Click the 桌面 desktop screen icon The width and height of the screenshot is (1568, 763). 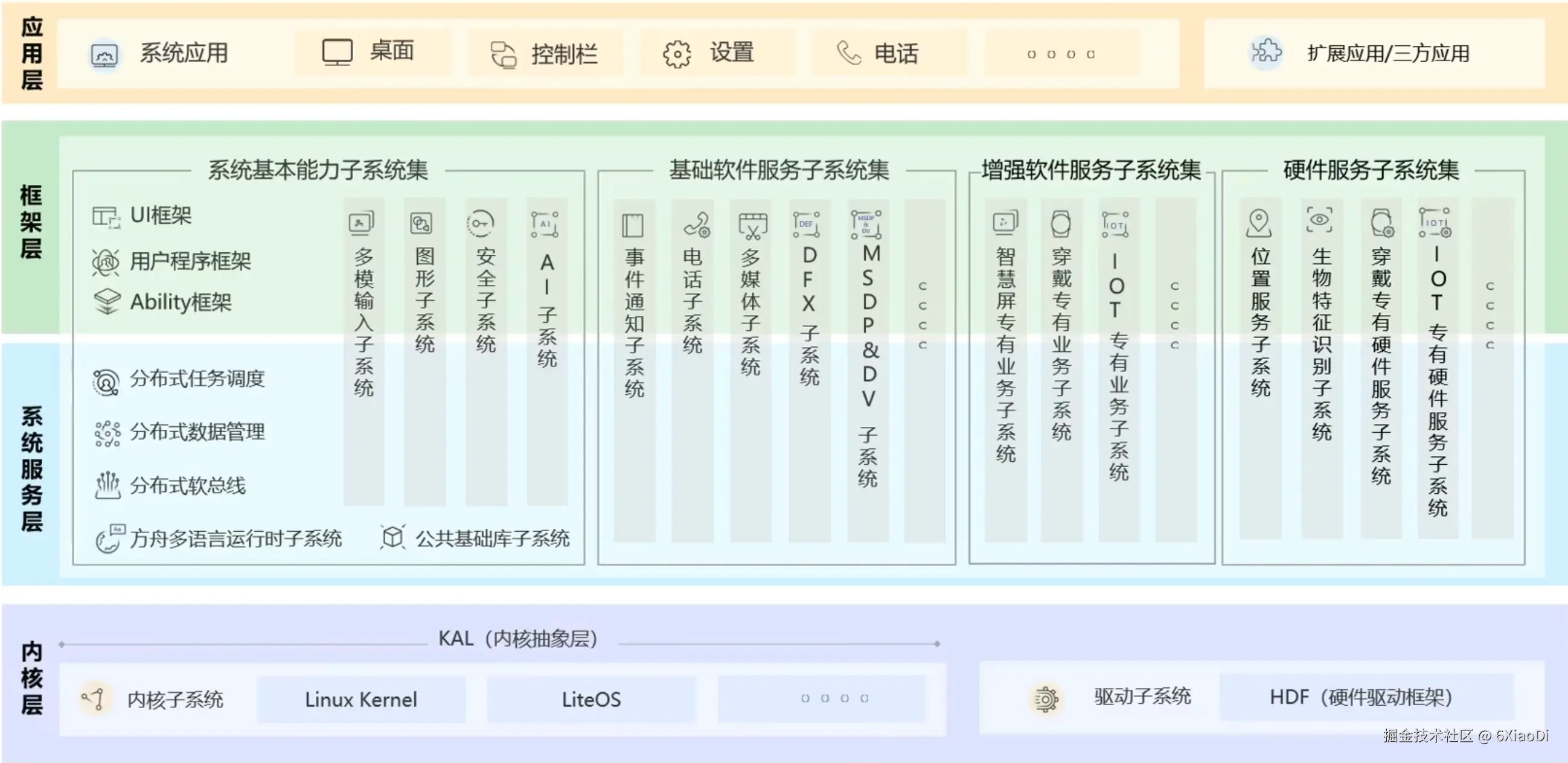(338, 53)
